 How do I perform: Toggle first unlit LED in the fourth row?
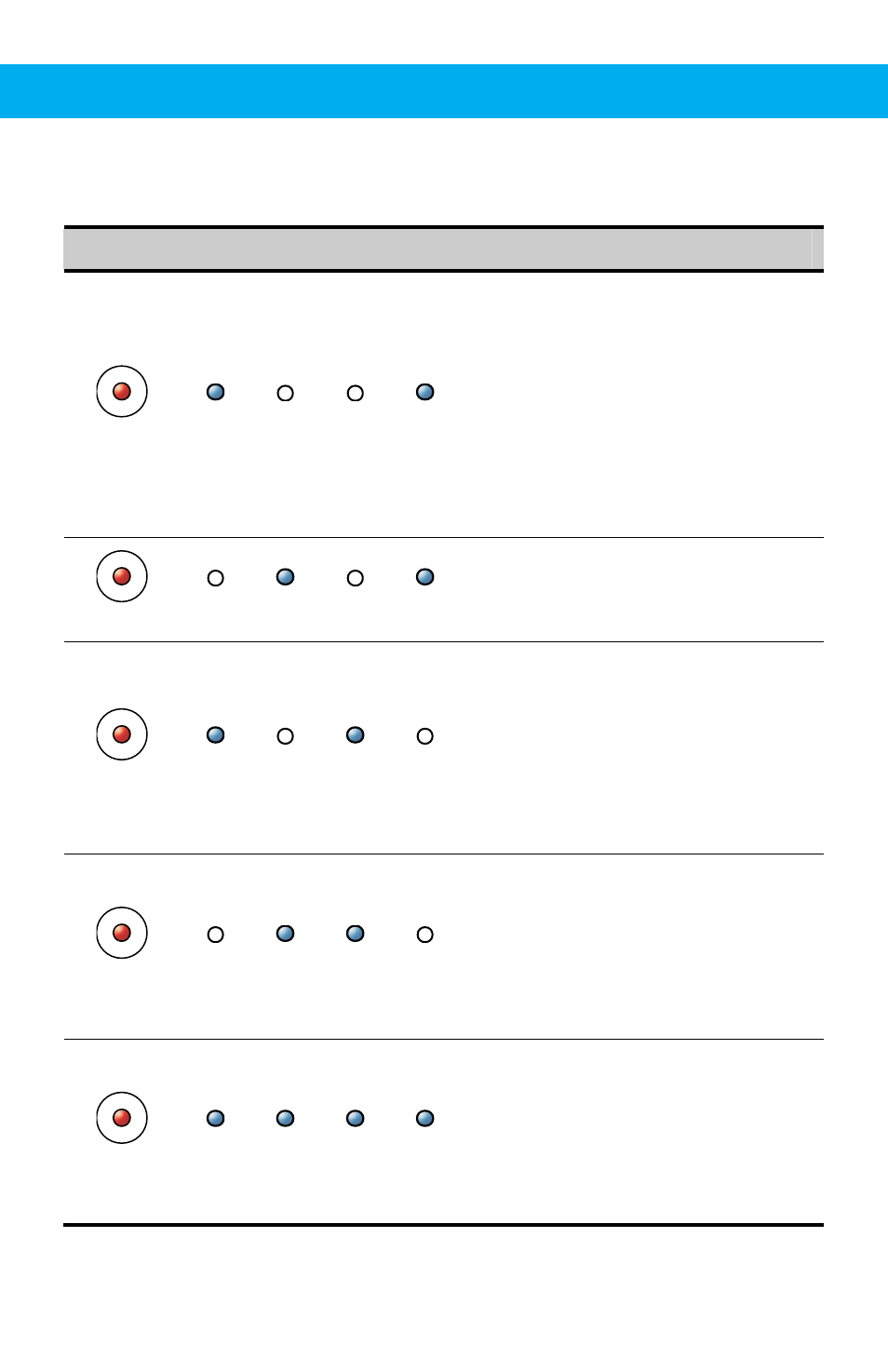click(216, 935)
